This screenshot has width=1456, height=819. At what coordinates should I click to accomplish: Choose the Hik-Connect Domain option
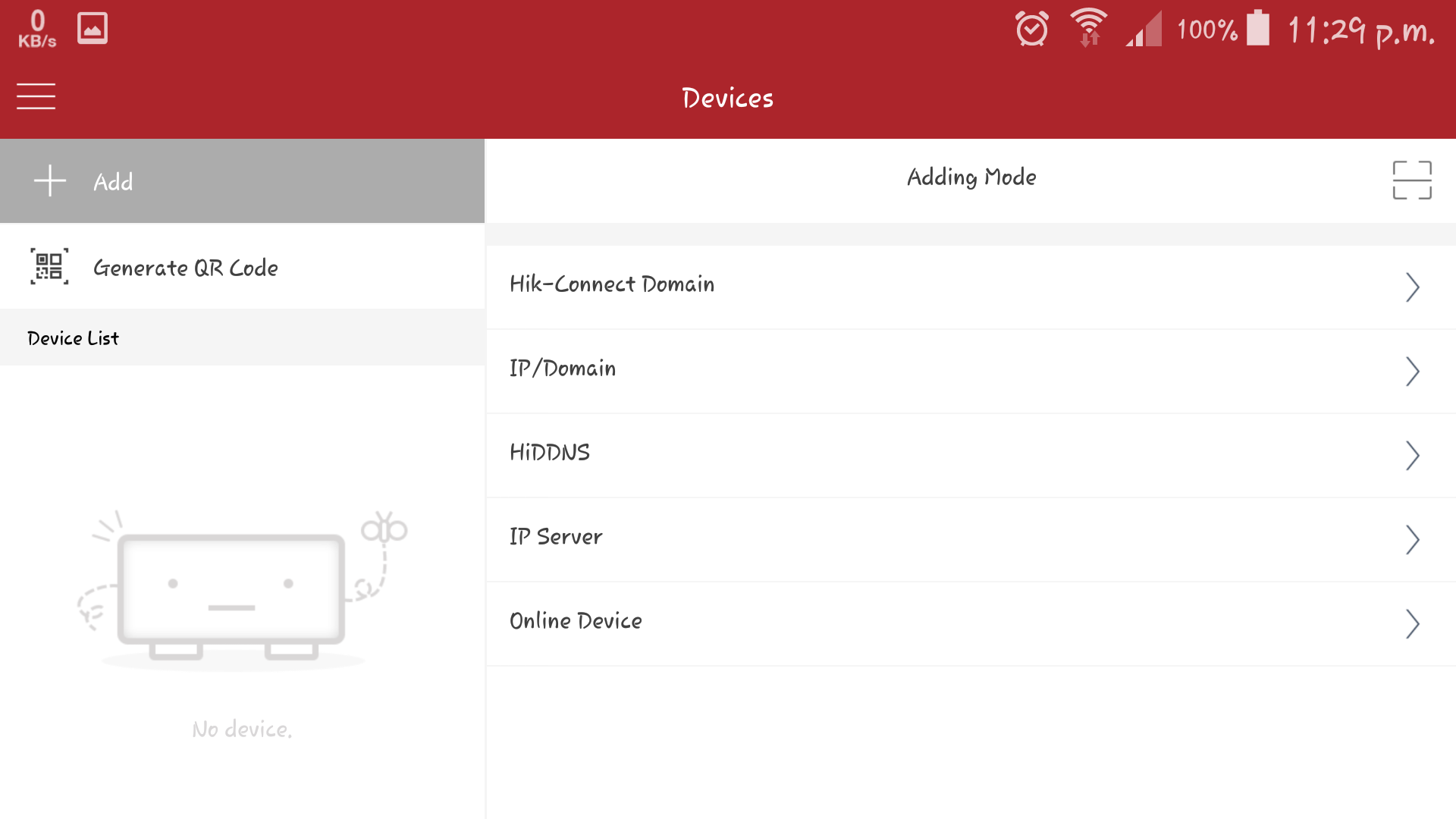click(612, 284)
